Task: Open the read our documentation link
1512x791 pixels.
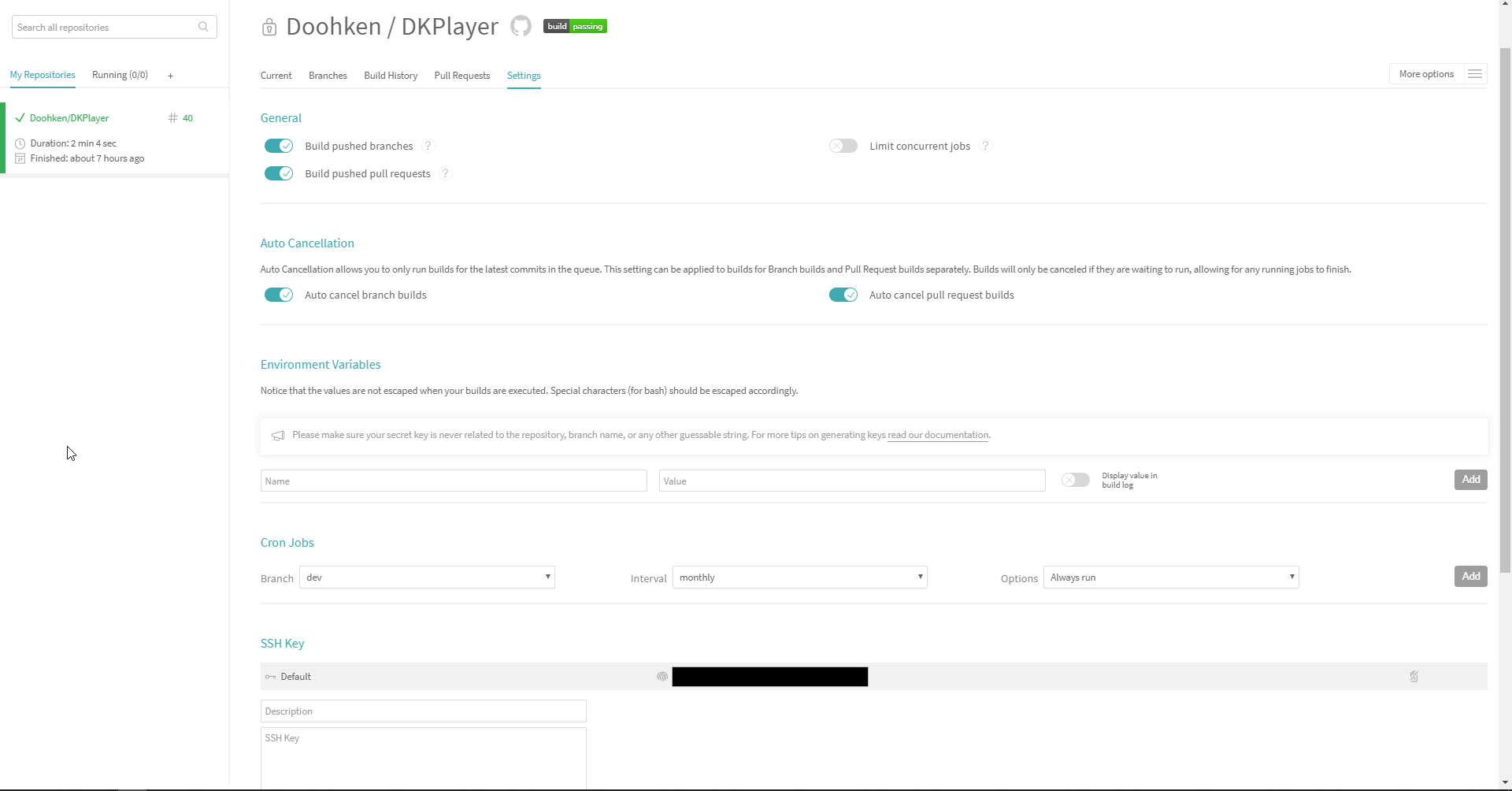Action: pos(938,435)
